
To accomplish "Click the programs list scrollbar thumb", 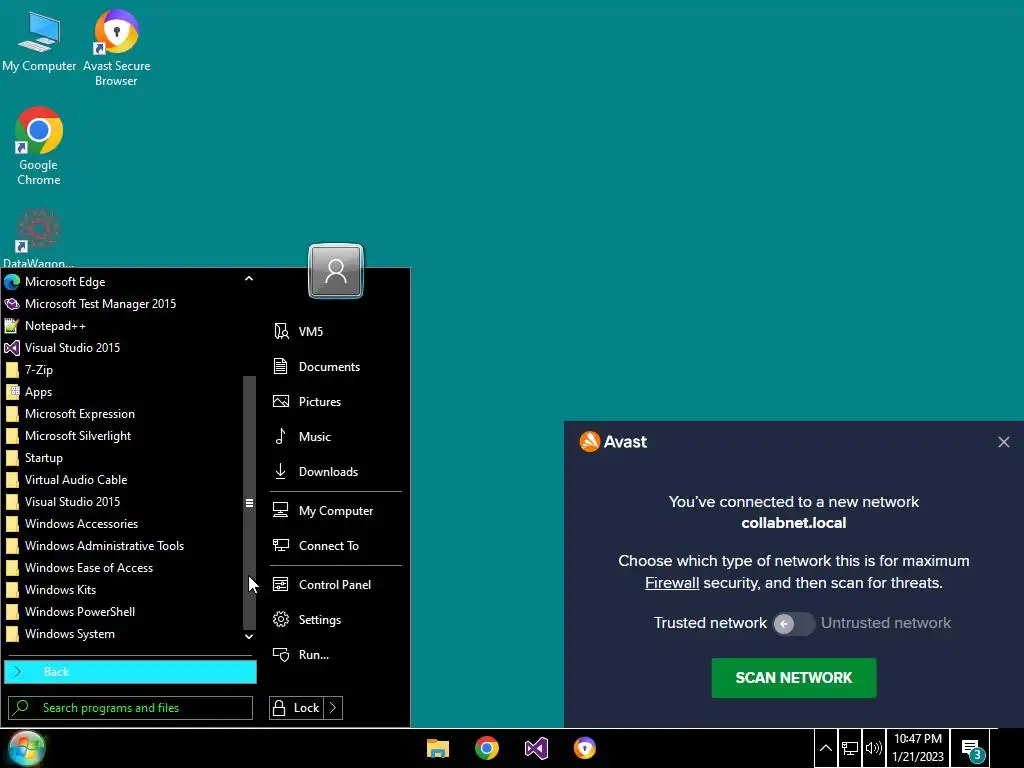I will (x=249, y=502).
